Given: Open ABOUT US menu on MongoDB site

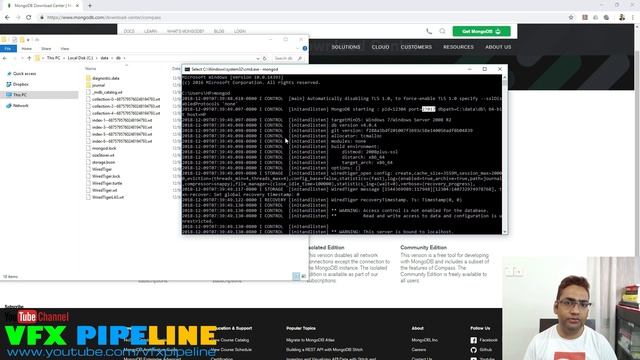Looking at the screenshot, I should (498, 47).
